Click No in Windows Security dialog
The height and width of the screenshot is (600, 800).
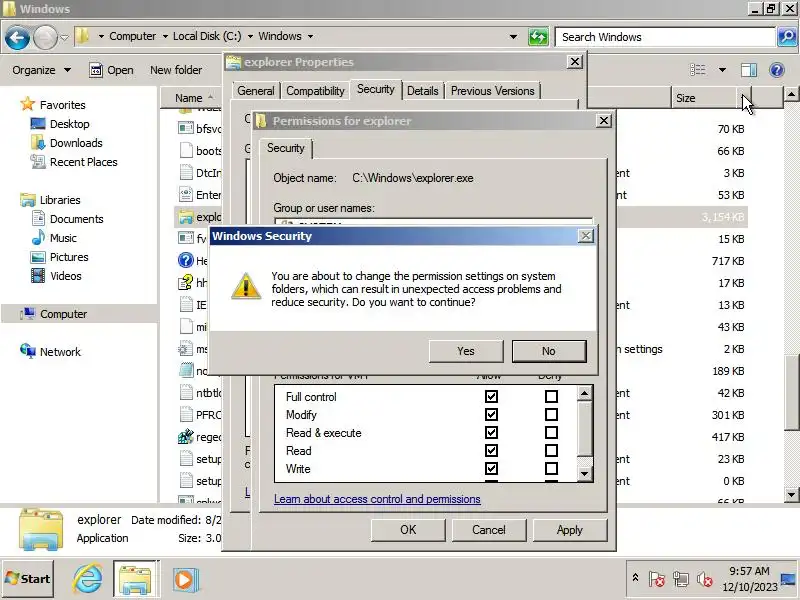tap(549, 351)
